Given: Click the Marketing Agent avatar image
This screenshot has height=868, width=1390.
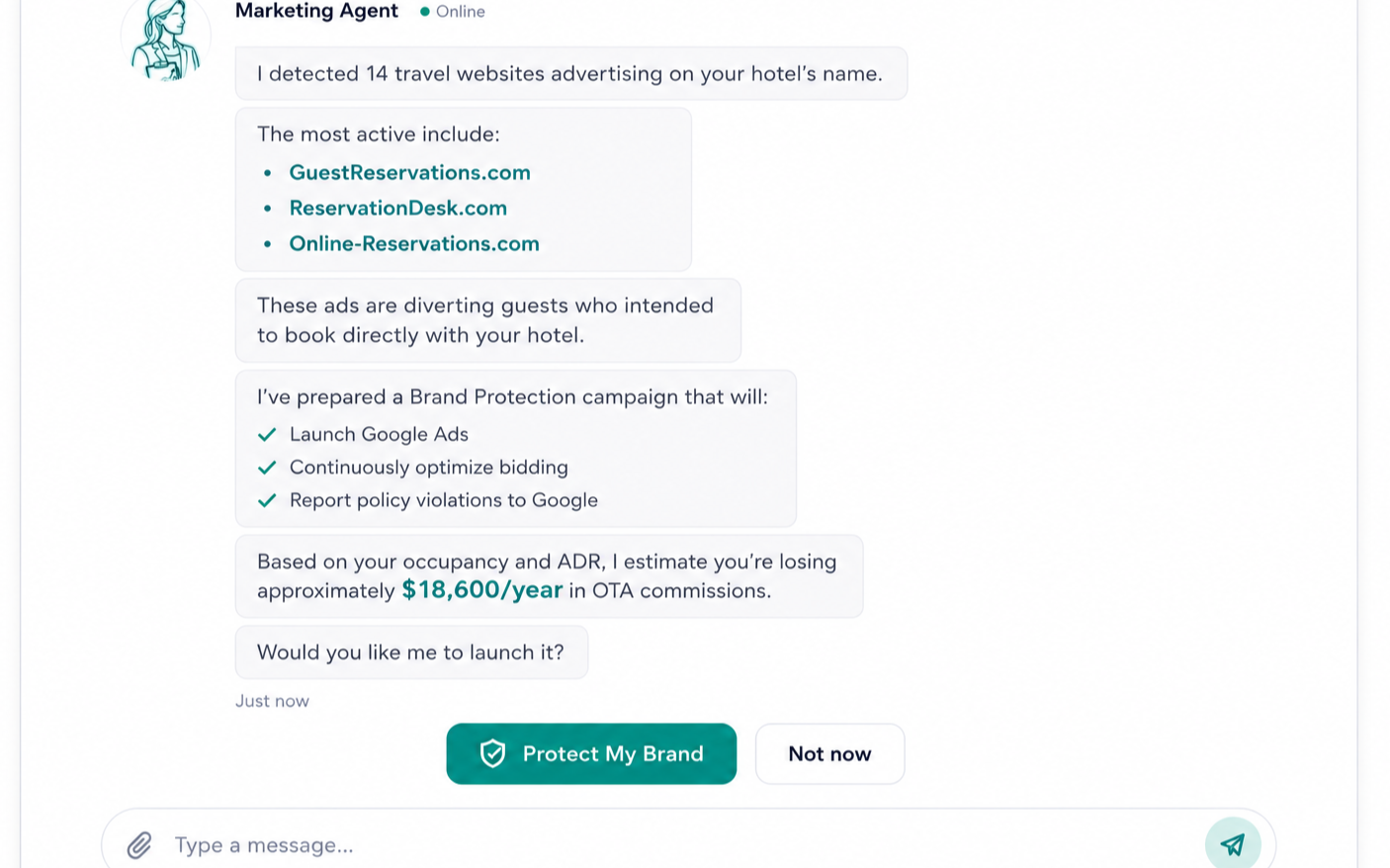Looking at the screenshot, I should [166, 40].
